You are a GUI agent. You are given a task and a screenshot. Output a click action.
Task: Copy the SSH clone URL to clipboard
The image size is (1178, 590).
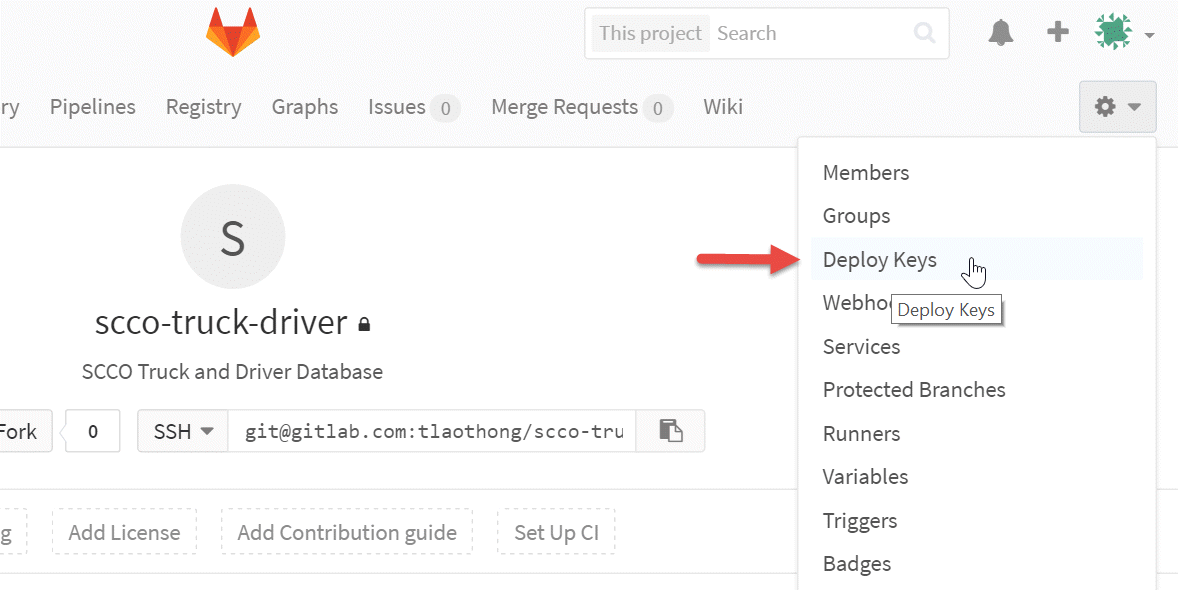(x=670, y=431)
